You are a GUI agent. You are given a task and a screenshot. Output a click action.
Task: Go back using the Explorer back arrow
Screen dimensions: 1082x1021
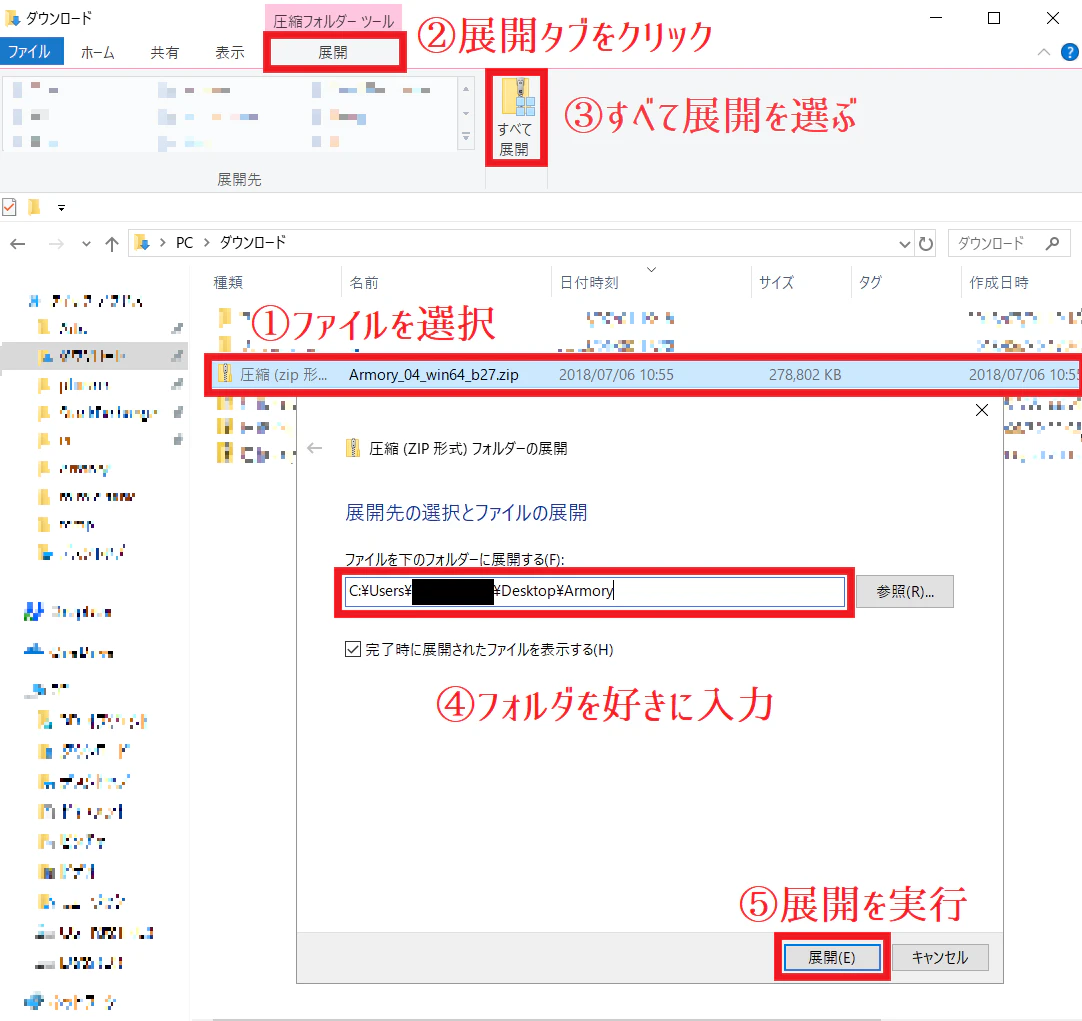[18, 244]
